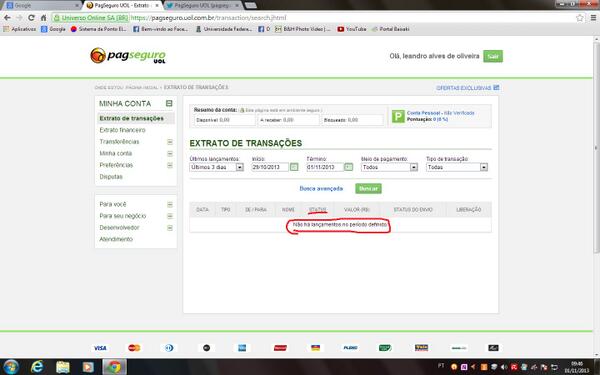Open Ofertas Exclusivas link
Screen dimensions: 600x375
pyautogui.click(x=463, y=88)
